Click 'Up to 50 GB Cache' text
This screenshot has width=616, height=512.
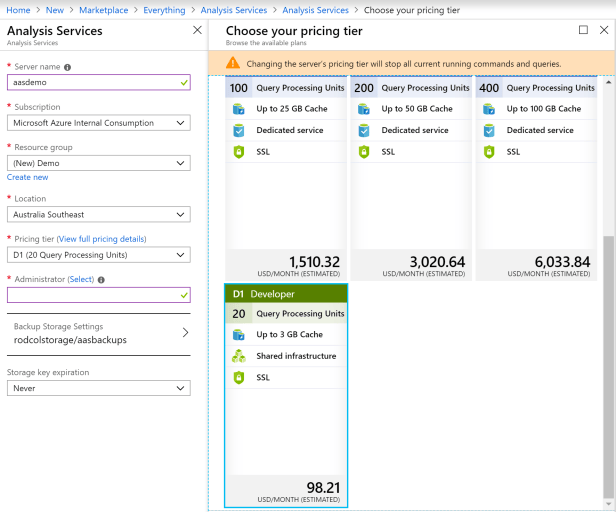point(417,109)
